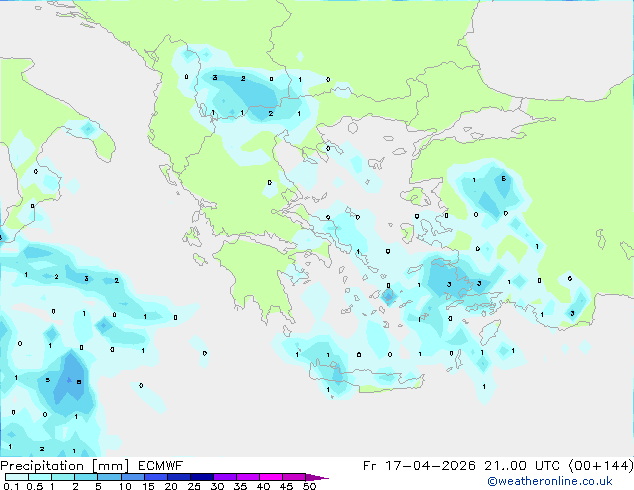Screen dimensions: 634x490
Task: Click the legend label "10"
Action: (125, 486)
